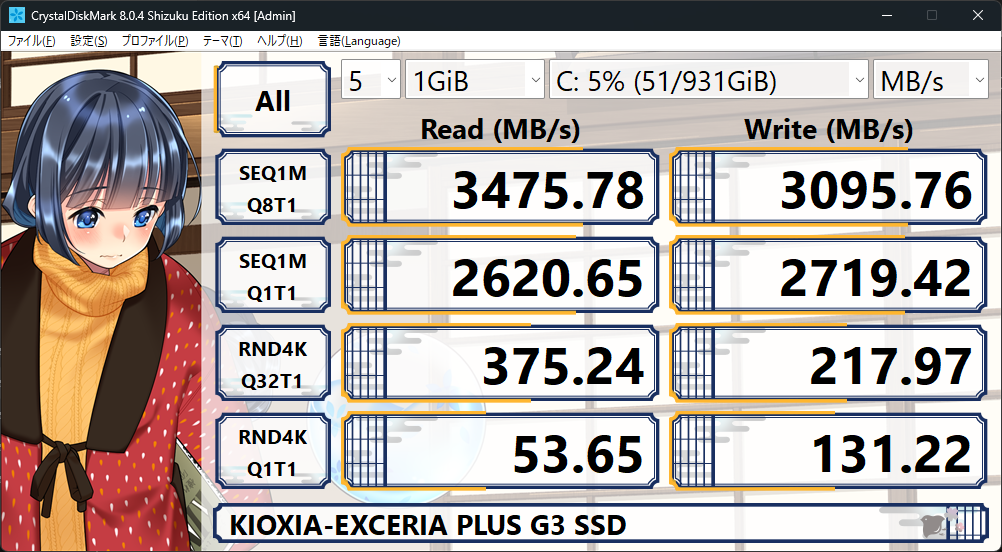Click the KIOXIA-EXCERIA PLUS G3 SSD comment field

coord(601,524)
